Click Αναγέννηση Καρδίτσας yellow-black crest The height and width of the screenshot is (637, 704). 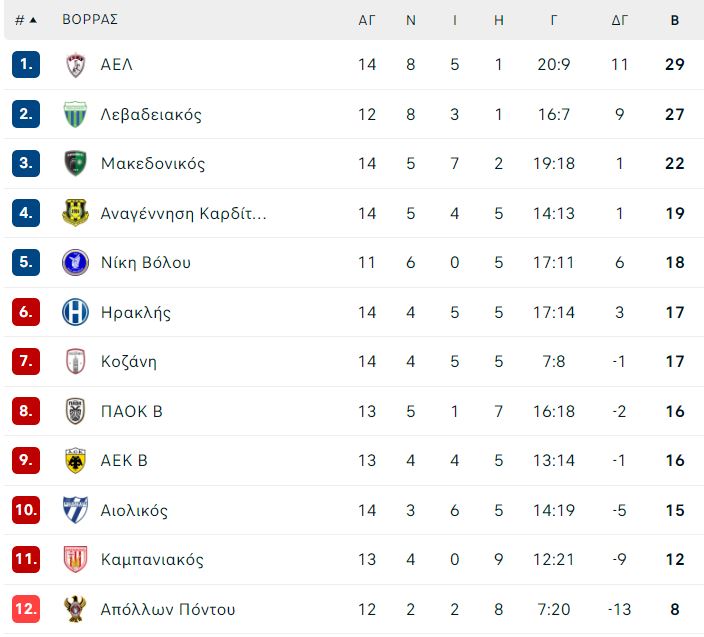pyautogui.click(x=75, y=213)
